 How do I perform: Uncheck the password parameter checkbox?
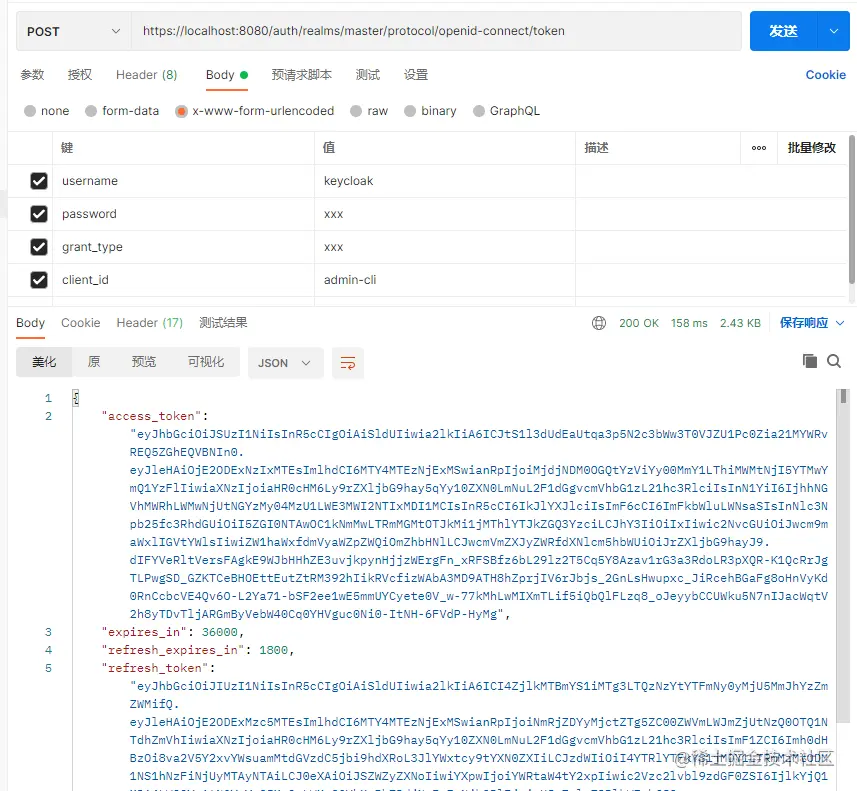(39, 214)
